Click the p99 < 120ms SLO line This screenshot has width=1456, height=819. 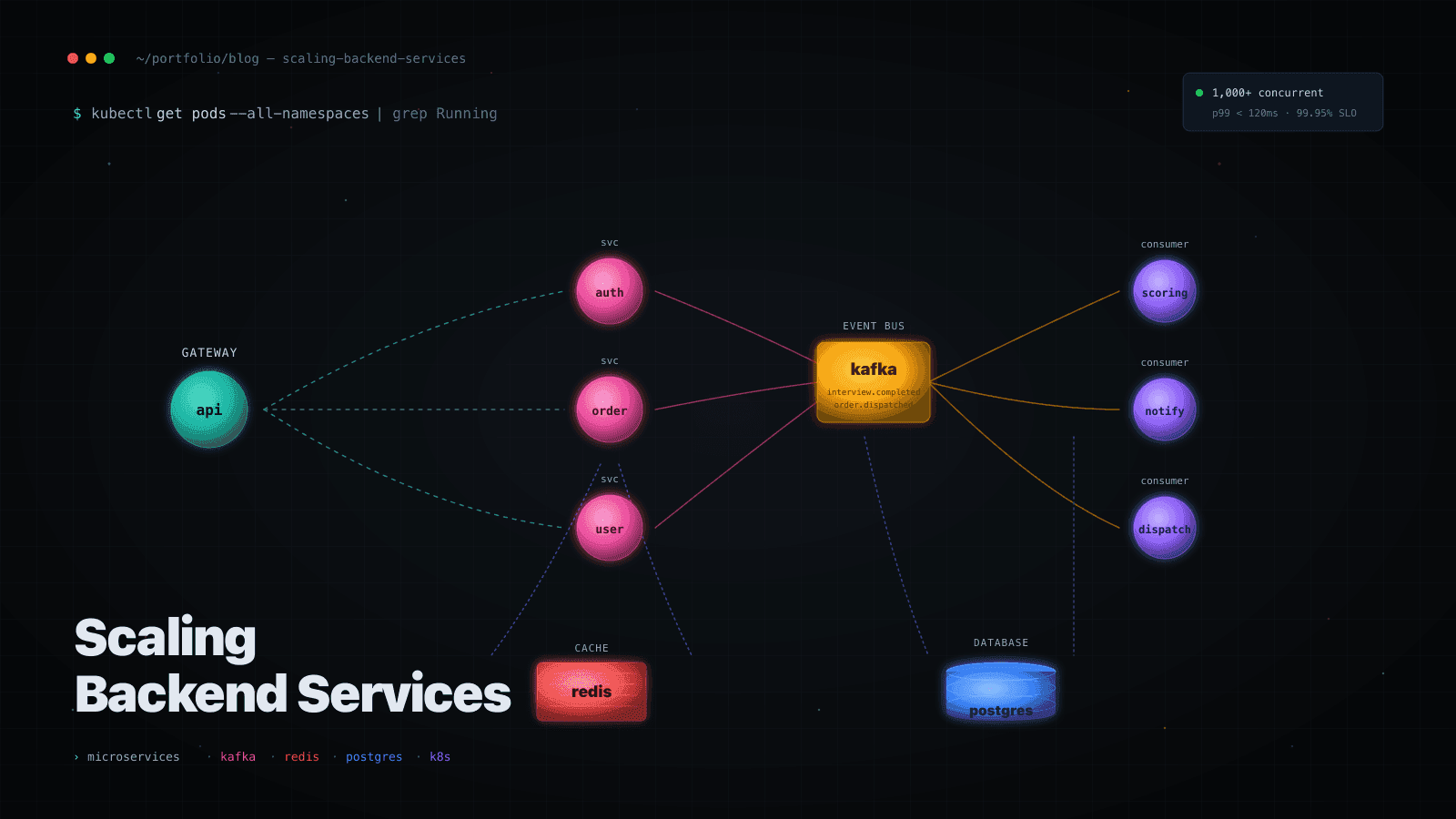[x=1284, y=114]
